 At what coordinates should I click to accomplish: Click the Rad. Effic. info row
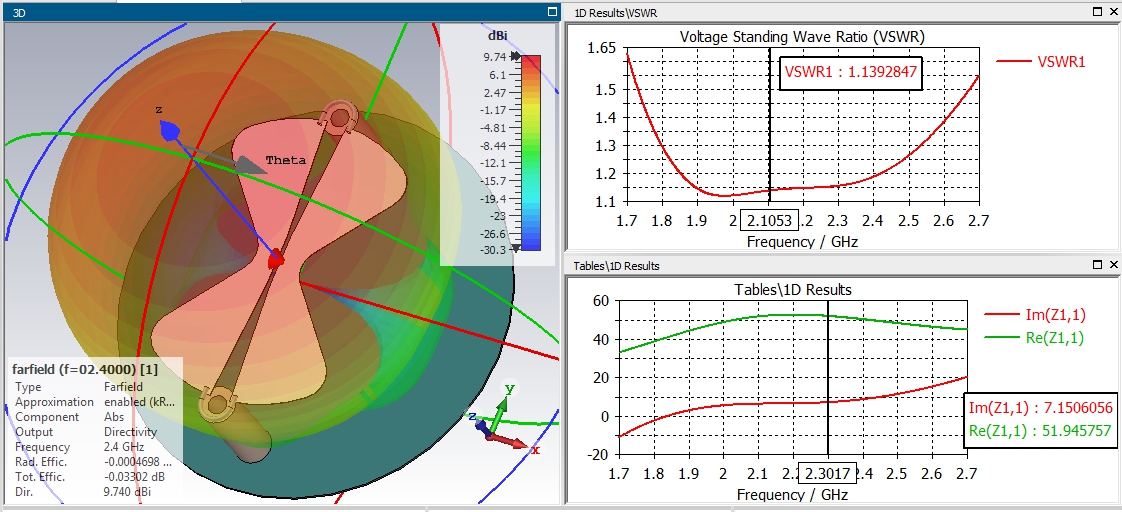coord(94,462)
